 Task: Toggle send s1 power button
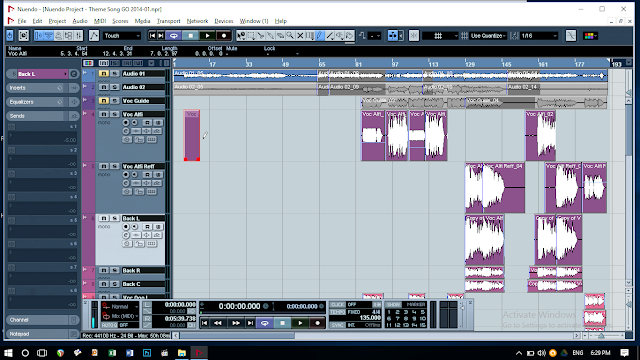click(x=11, y=127)
